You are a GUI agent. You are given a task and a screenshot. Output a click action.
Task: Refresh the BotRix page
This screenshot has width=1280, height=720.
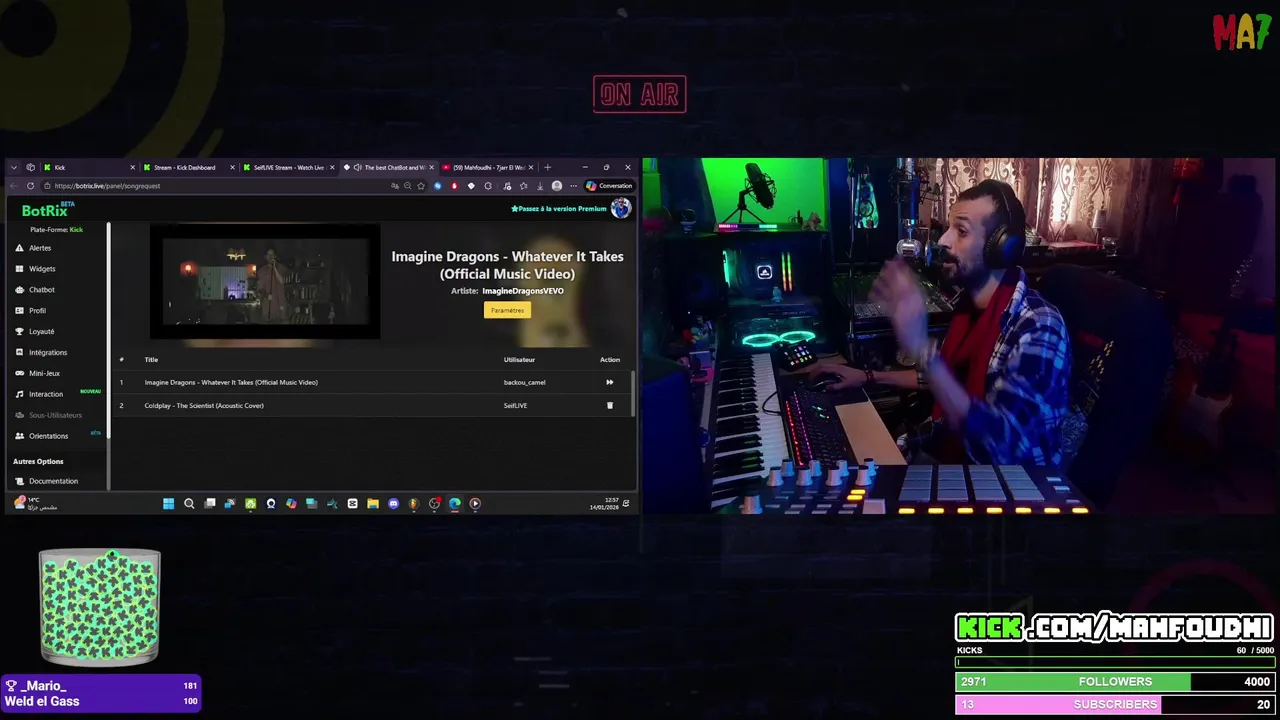(30, 186)
